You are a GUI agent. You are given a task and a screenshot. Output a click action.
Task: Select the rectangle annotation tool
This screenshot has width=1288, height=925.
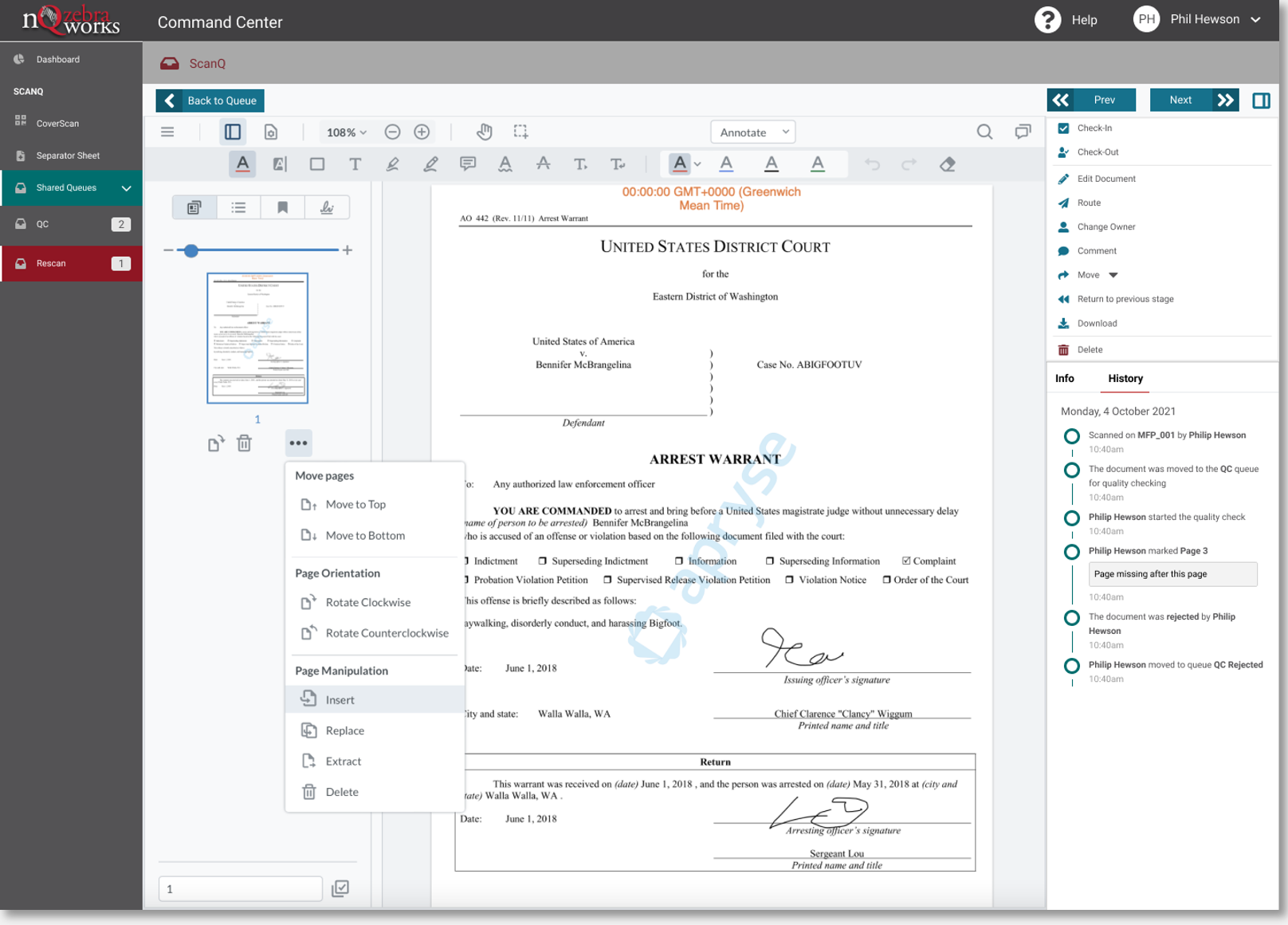click(x=316, y=164)
